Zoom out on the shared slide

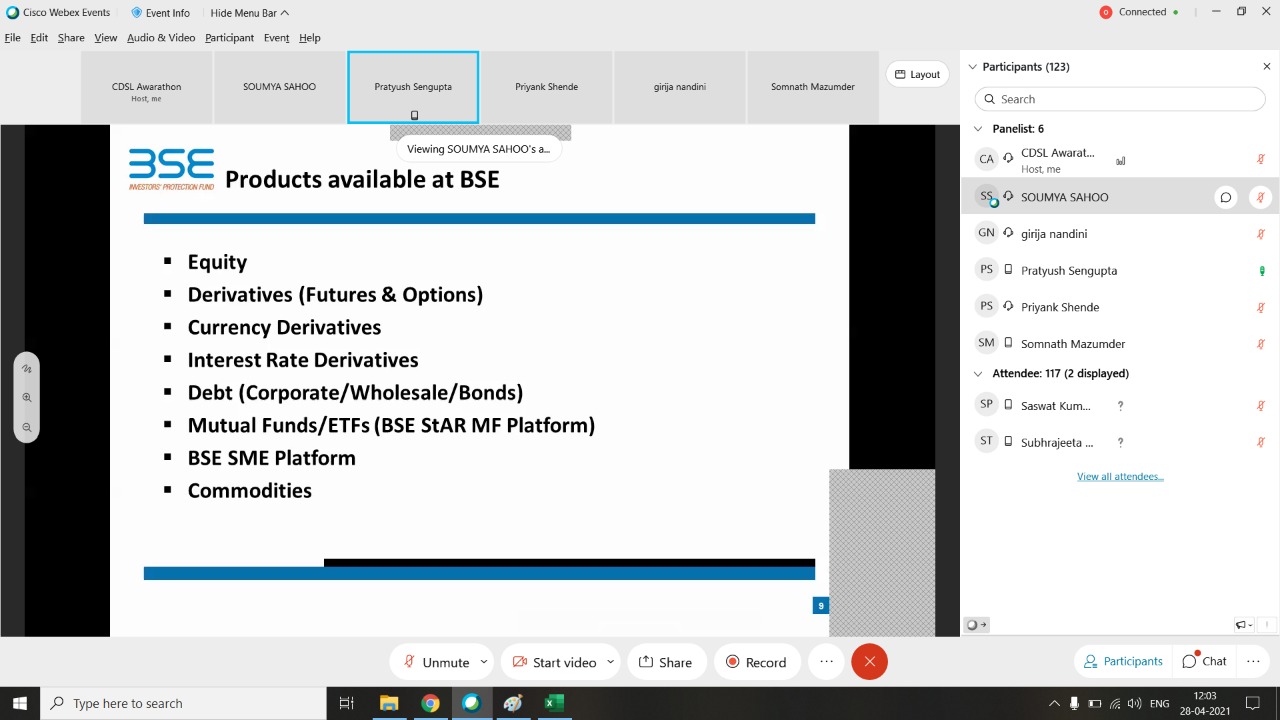(x=27, y=427)
